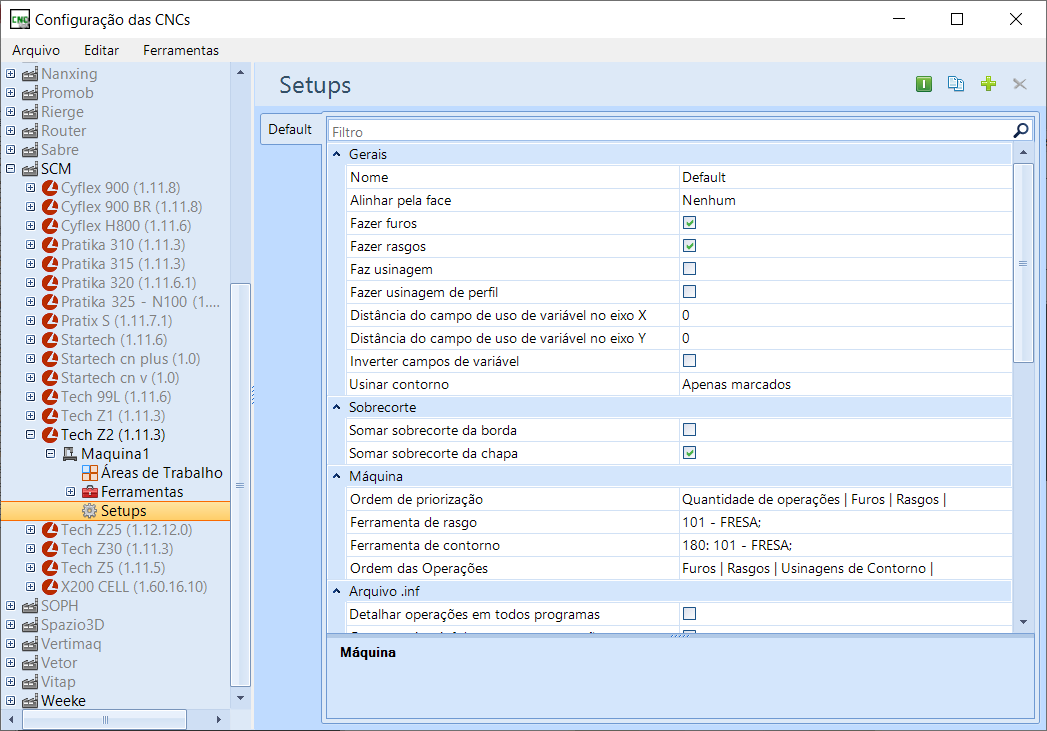Viewport: 1047px width, 731px height.
Task: Click Distância do campo eixo X value
Action: coord(845,315)
